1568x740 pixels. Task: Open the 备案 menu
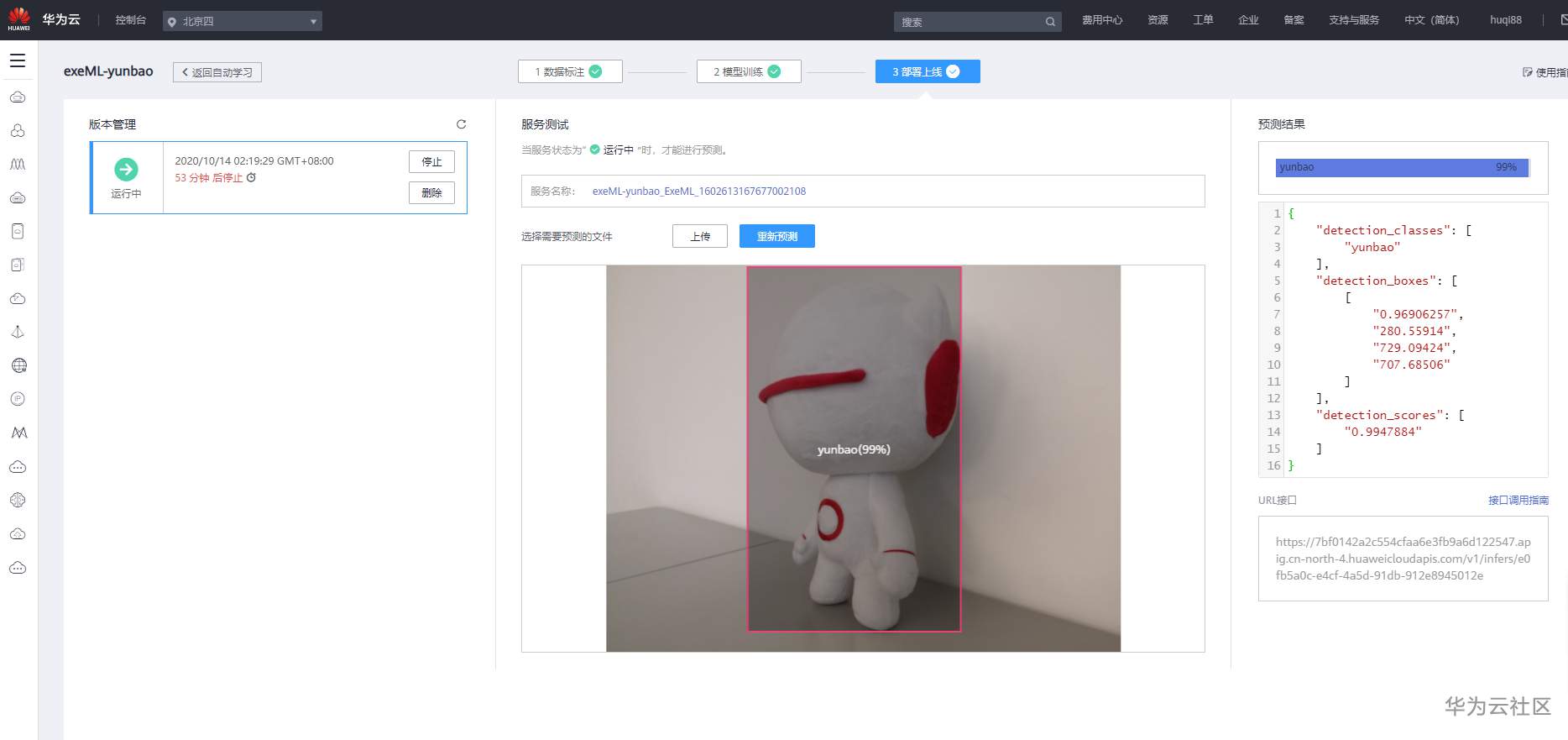[1294, 20]
